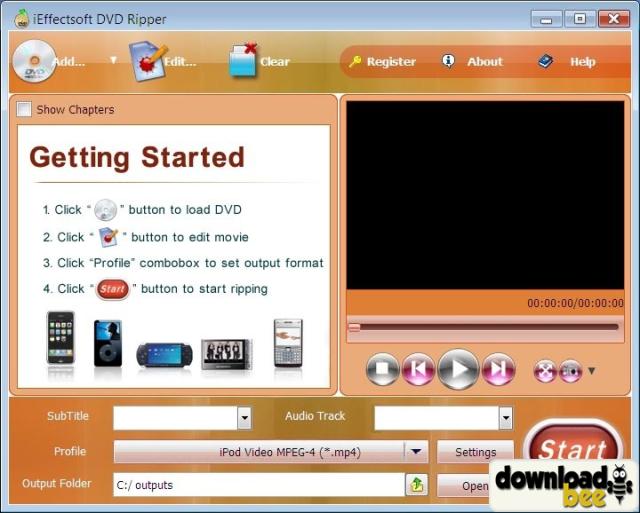
Task: Click the PSP device thumbnail
Action: tap(164, 355)
